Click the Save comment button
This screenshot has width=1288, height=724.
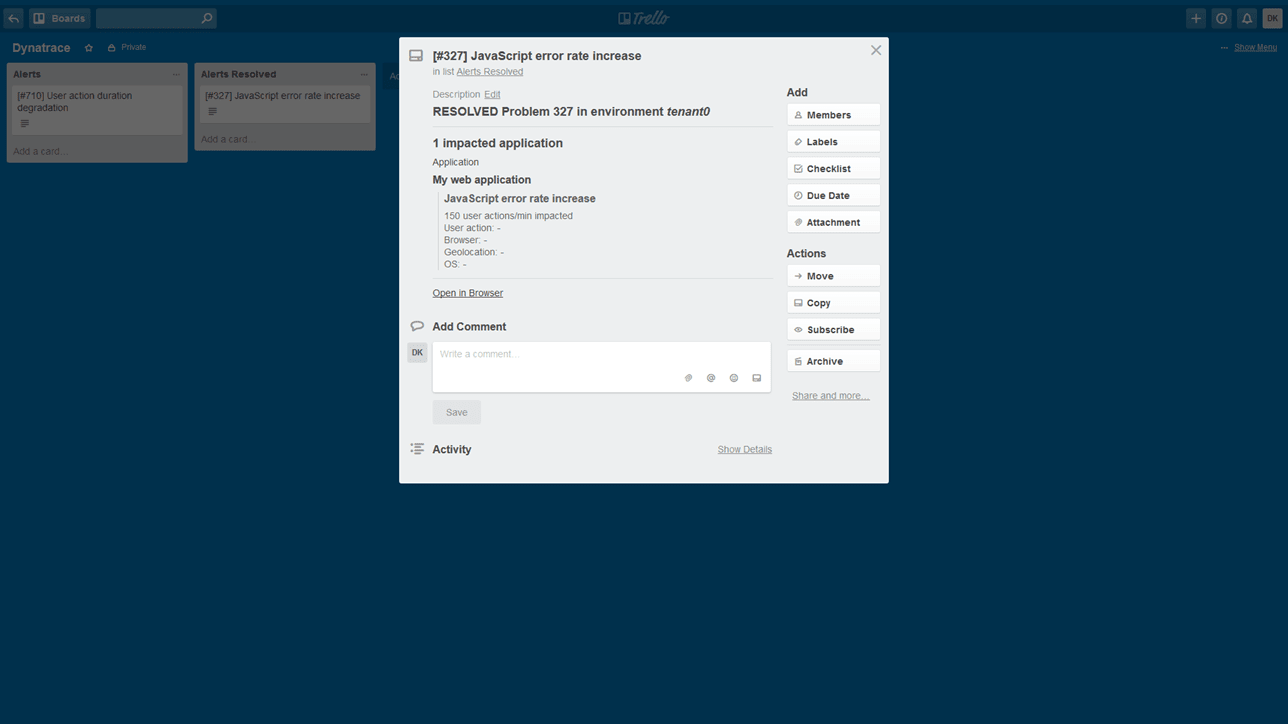tap(456, 412)
